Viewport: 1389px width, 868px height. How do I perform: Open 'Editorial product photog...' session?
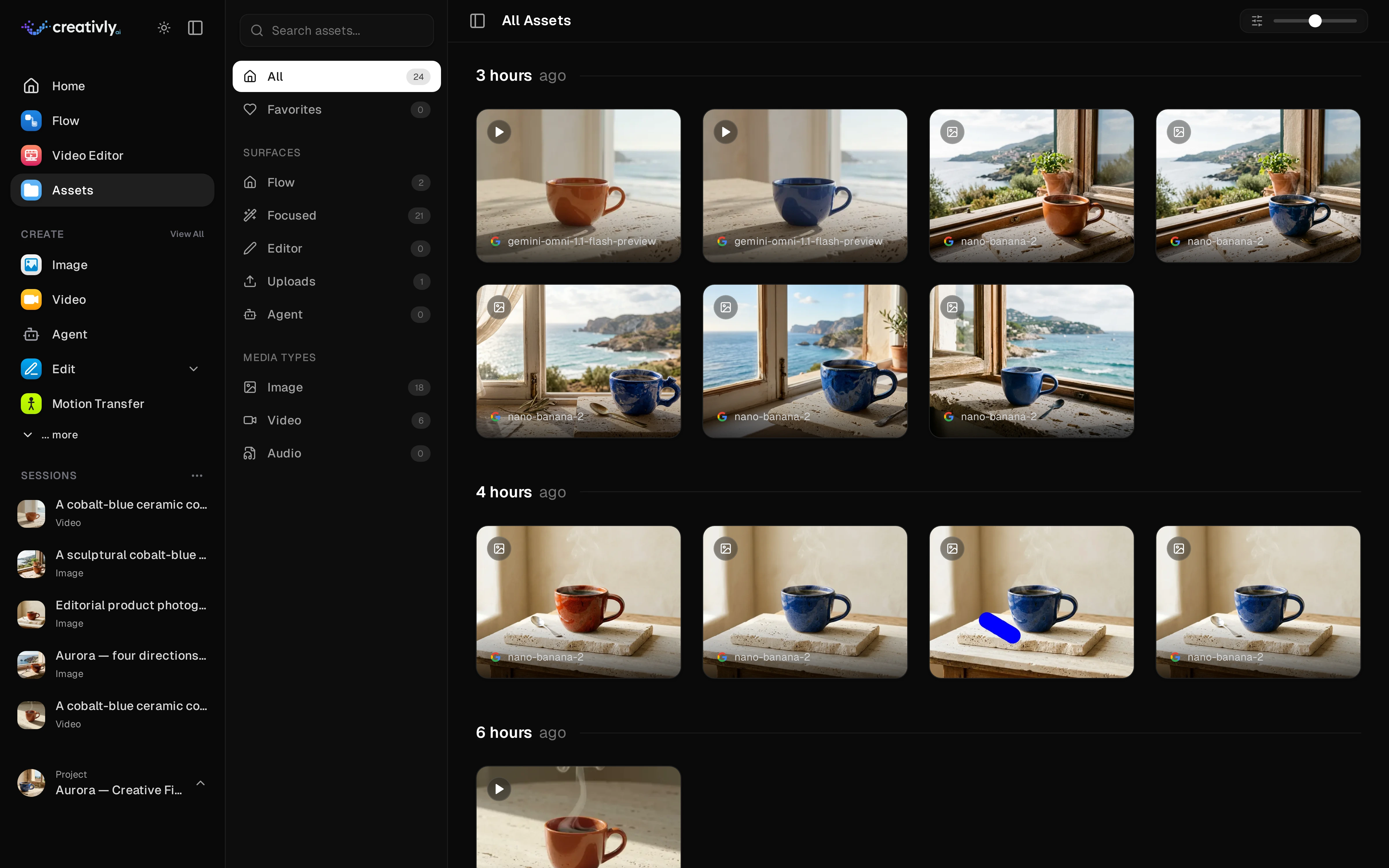[x=113, y=614]
